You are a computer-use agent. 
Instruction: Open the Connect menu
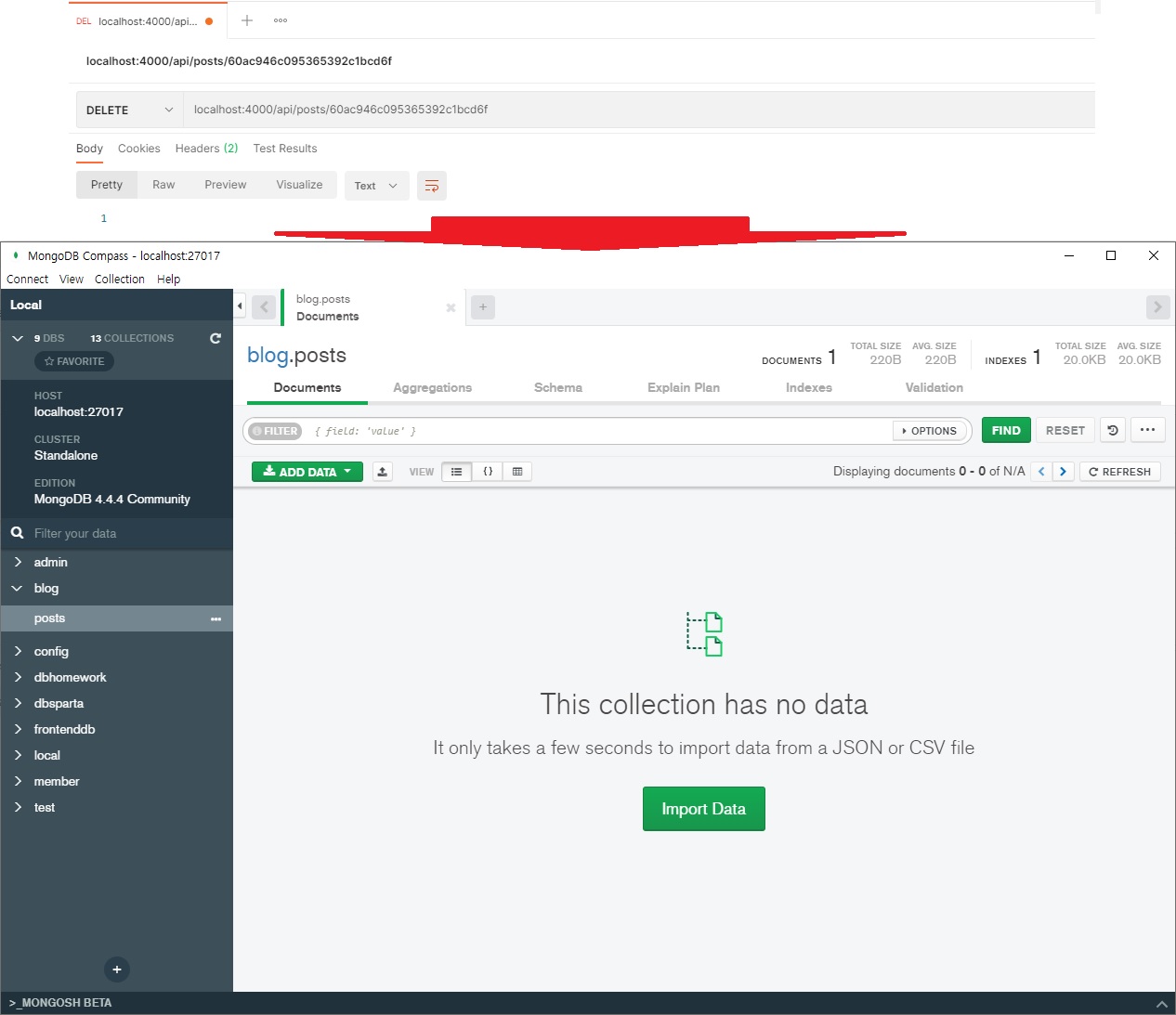tap(27, 280)
